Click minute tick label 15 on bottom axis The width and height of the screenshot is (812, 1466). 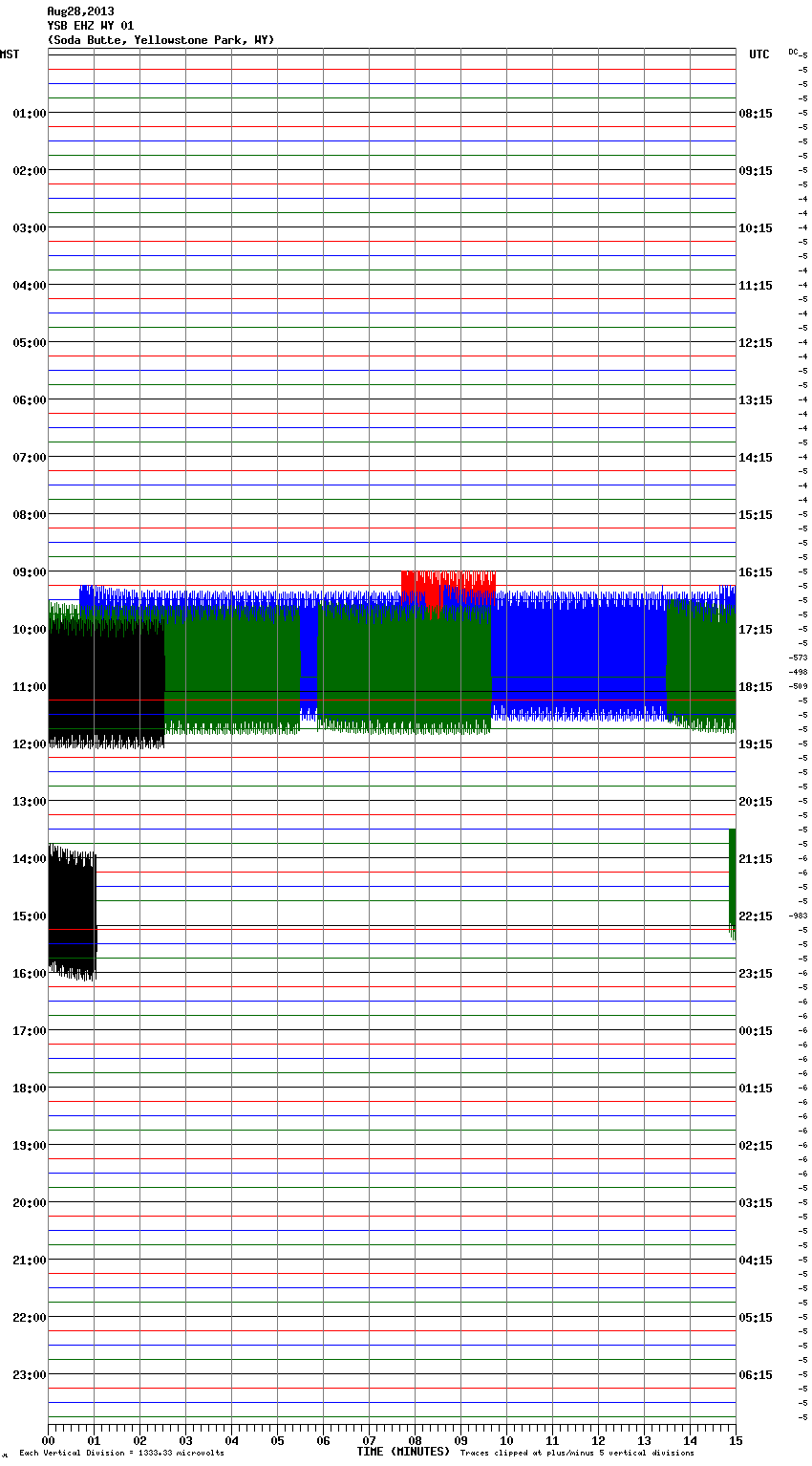[736, 1440]
